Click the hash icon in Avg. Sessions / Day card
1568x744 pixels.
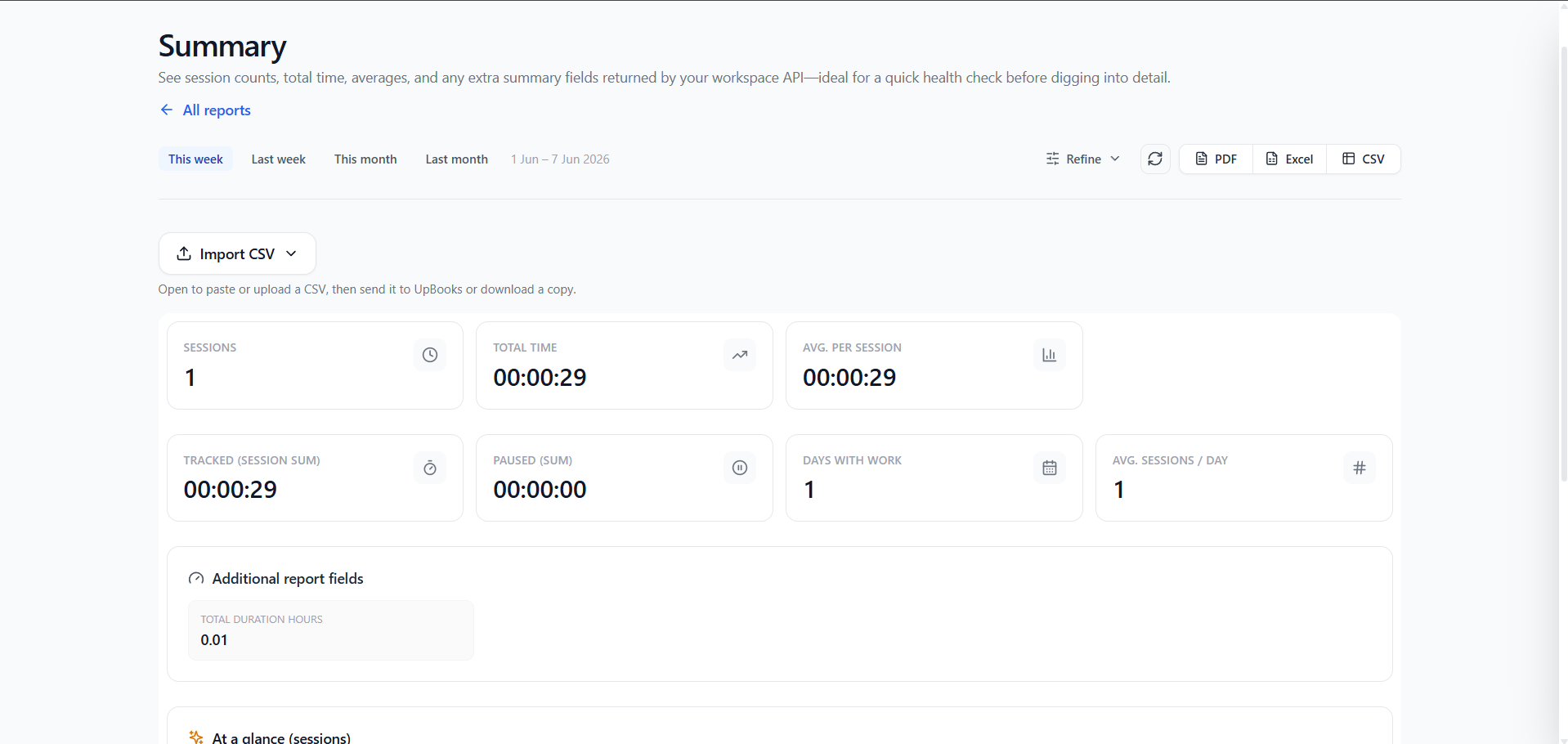[1359, 468]
